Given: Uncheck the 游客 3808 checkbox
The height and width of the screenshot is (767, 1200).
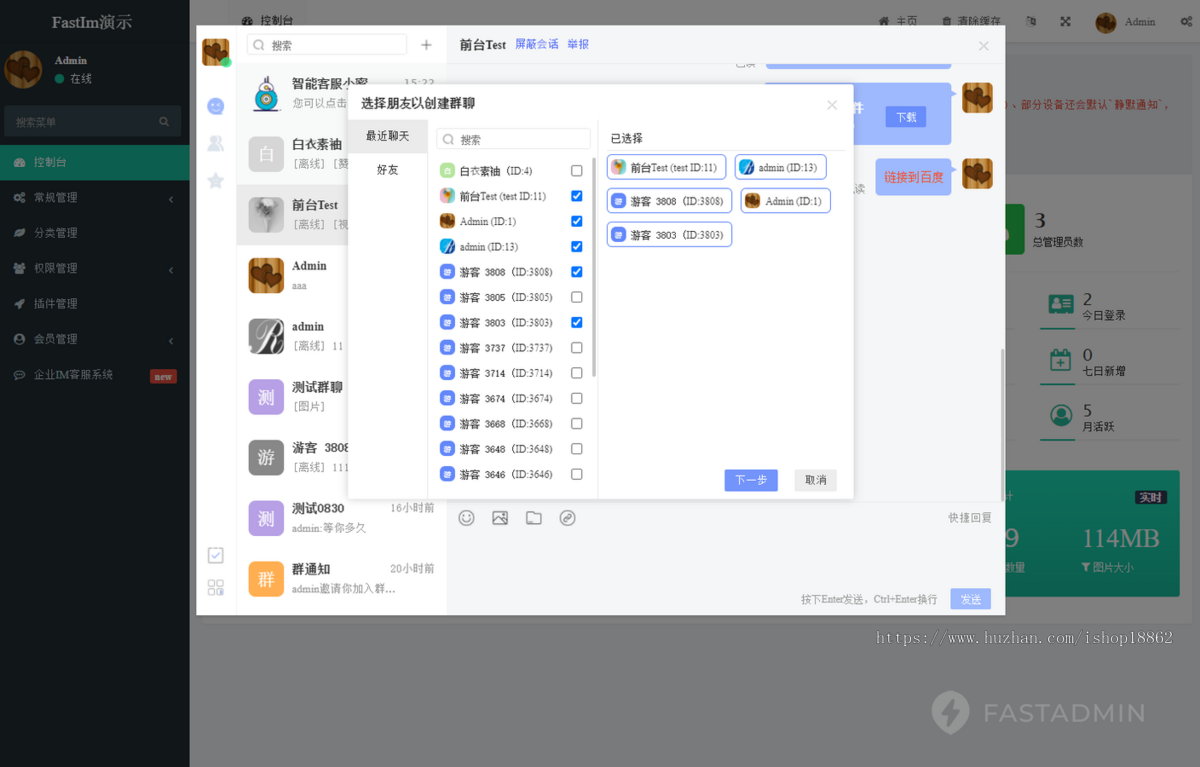Looking at the screenshot, I should 576,271.
